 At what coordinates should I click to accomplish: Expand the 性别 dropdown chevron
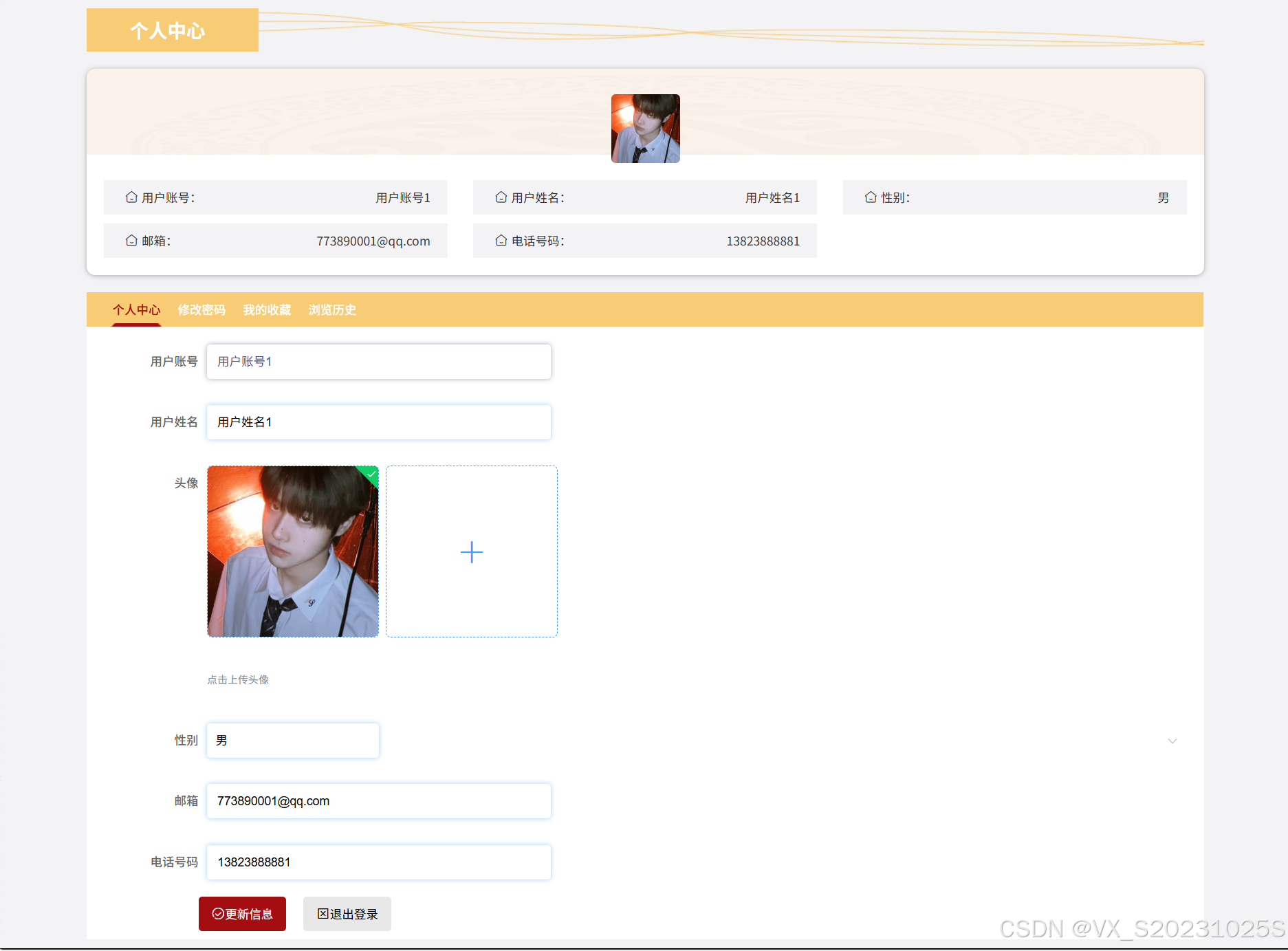point(1172,741)
